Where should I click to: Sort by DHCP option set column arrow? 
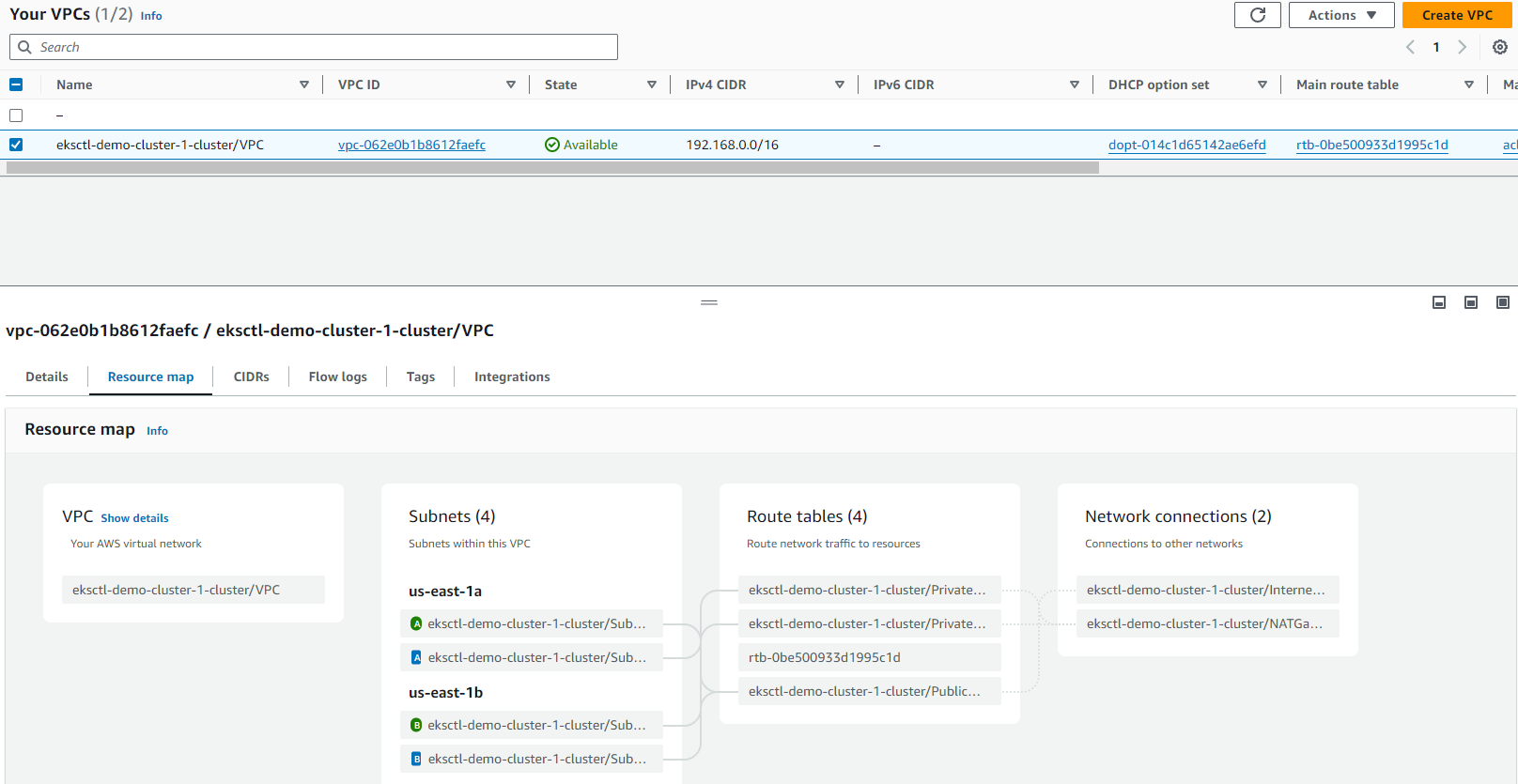pyautogui.click(x=1262, y=85)
